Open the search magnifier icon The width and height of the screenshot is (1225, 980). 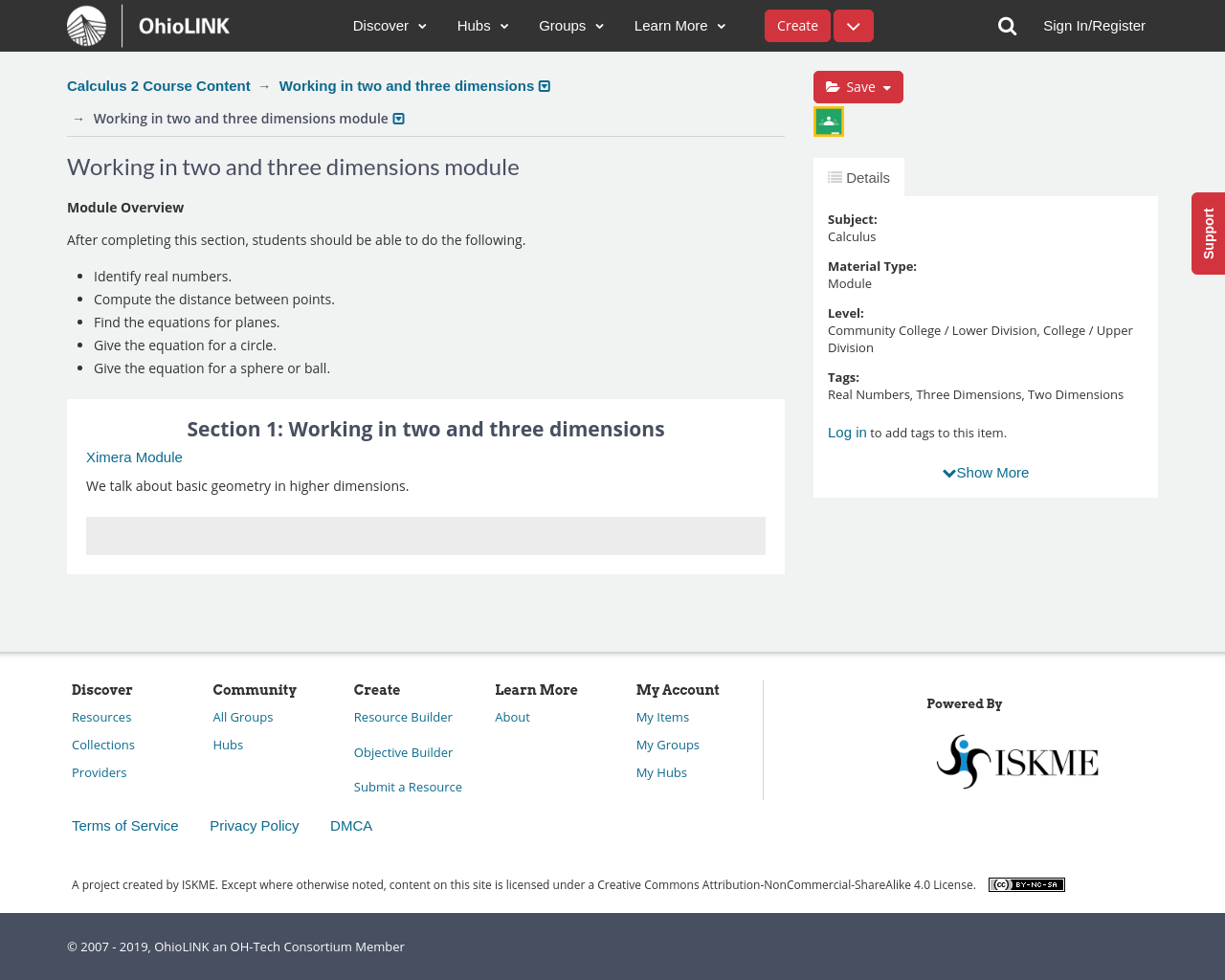[1007, 26]
